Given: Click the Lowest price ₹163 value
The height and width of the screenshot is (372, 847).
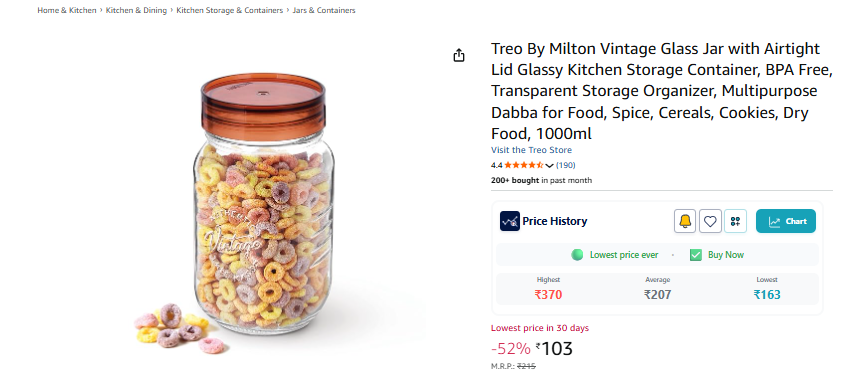Looking at the screenshot, I should tap(767, 295).
